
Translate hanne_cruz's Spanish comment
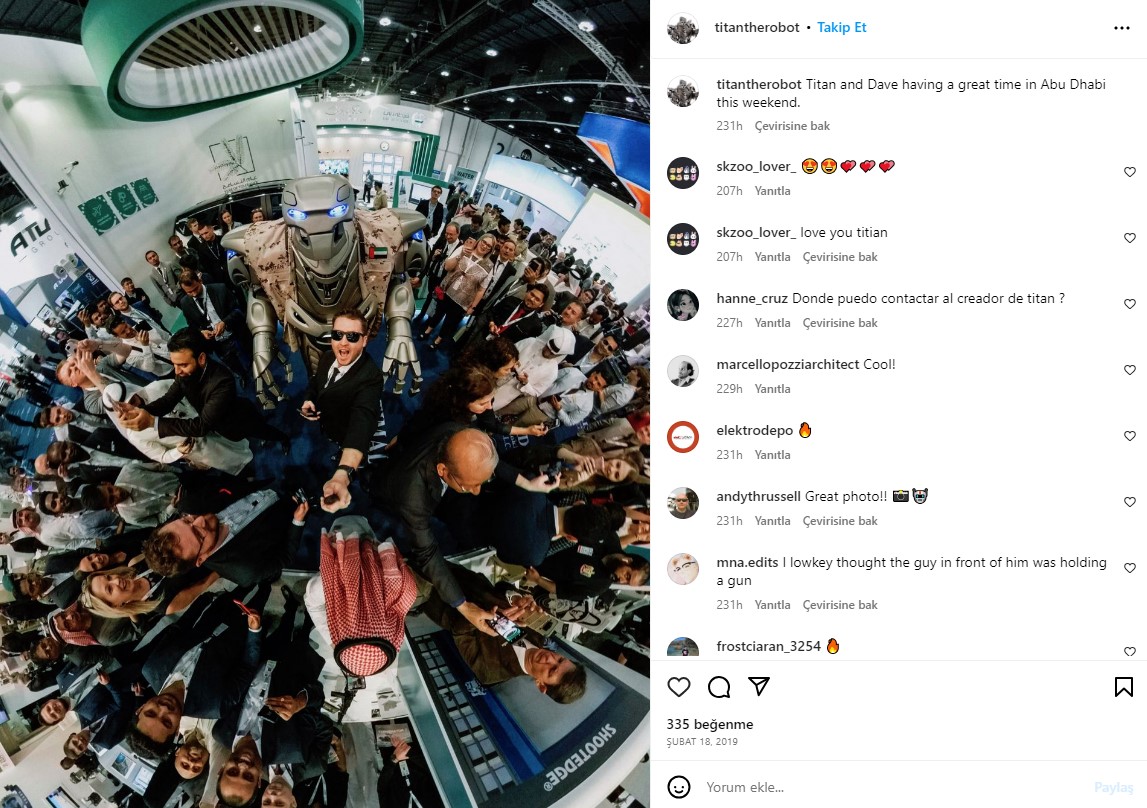pos(840,322)
